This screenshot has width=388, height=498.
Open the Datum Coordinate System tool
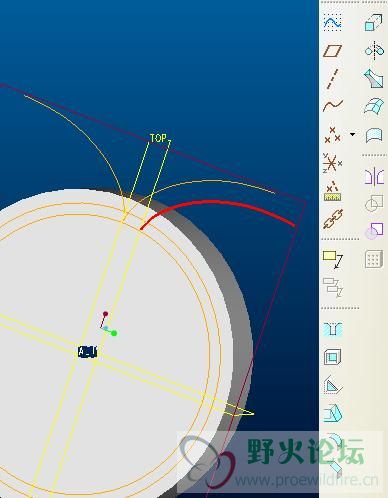coord(332,163)
